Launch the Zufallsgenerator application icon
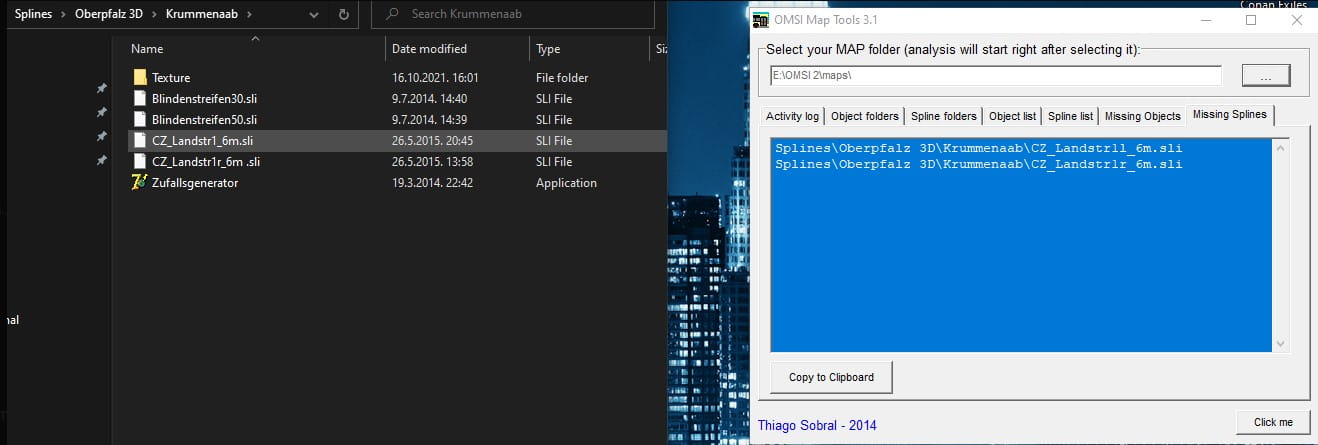This screenshot has width=1318, height=445. (x=140, y=183)
